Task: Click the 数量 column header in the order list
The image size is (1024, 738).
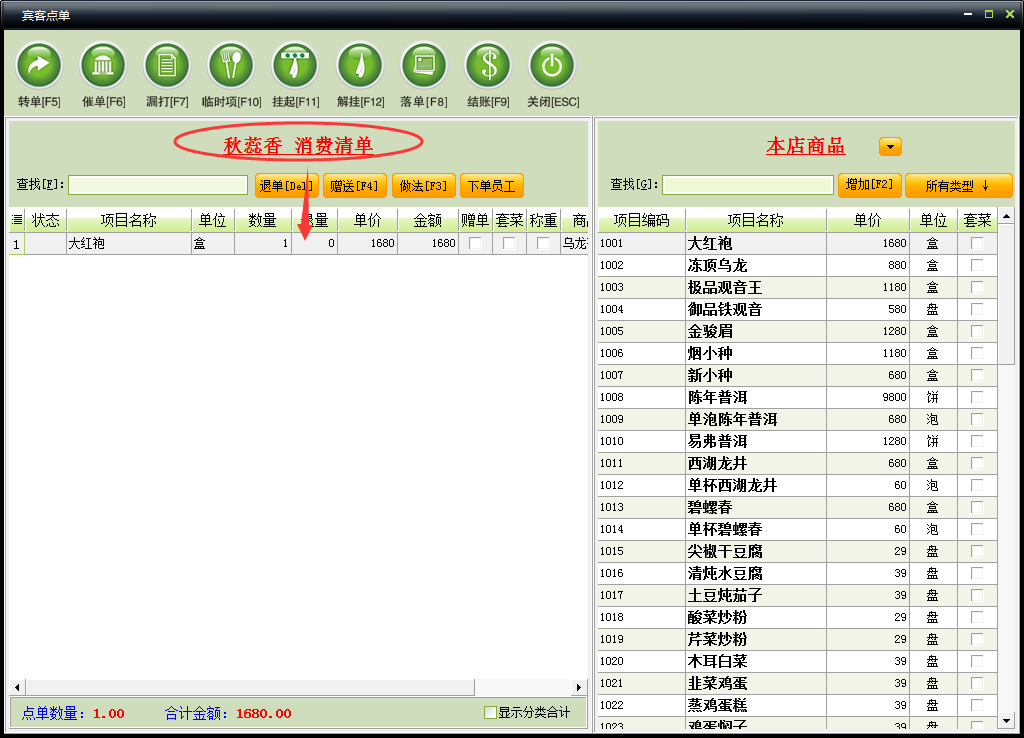Action: (x=263, y=220)
